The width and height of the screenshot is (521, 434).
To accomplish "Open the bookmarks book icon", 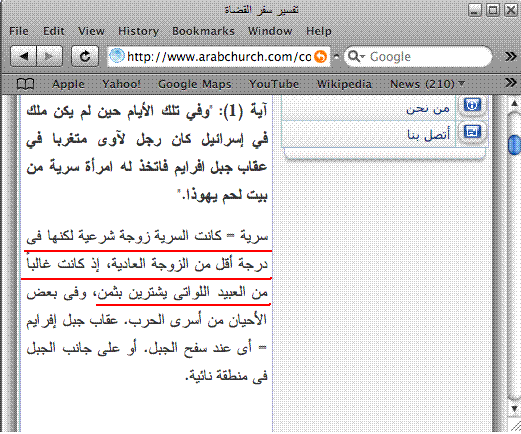I will click(x=25, y=84).
